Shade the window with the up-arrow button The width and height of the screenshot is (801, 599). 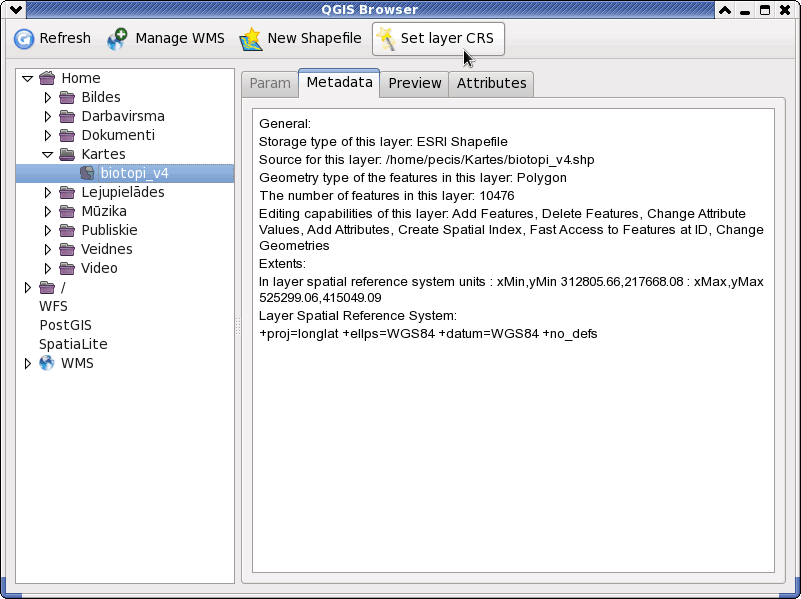[x=725, y=9]
